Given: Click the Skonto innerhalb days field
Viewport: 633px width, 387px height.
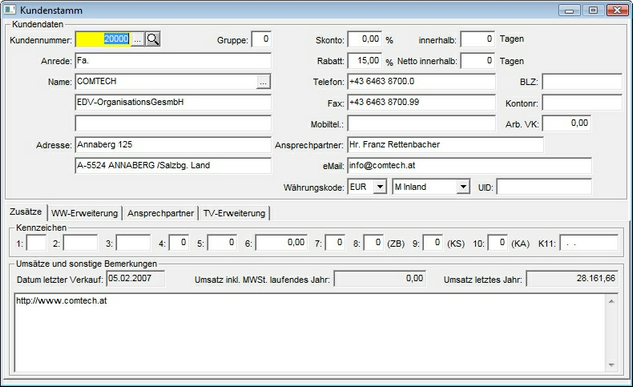Looking at the screenshot, I should pos(477,39).
